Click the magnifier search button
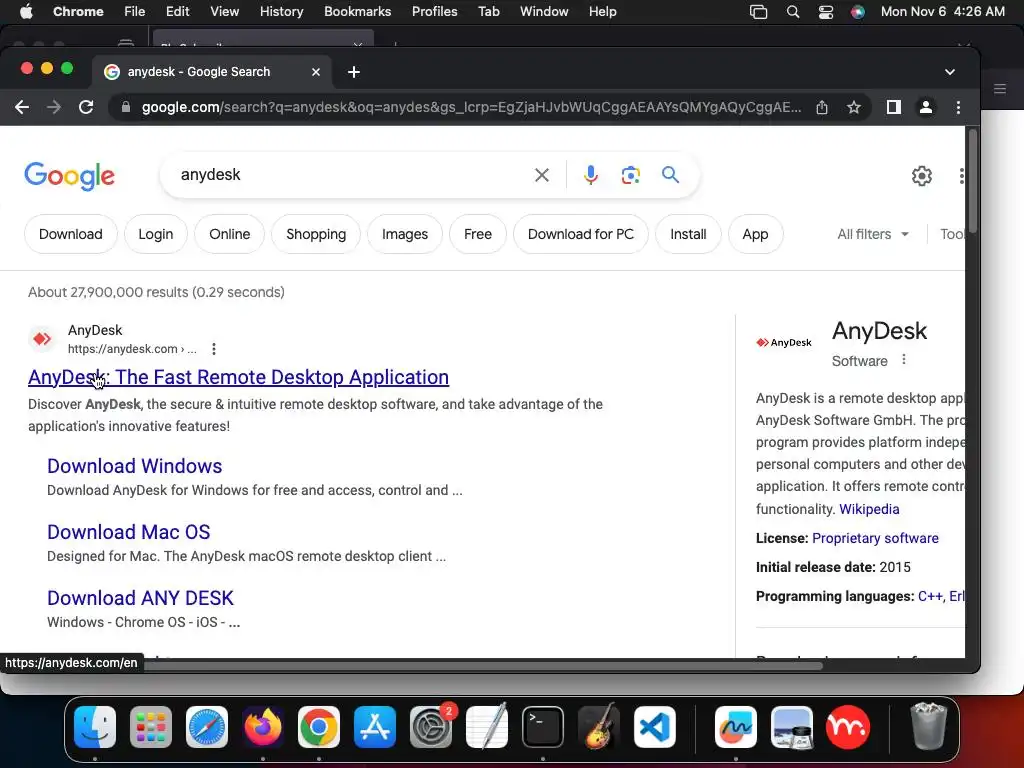The image size is (1024, 768). 670,174
